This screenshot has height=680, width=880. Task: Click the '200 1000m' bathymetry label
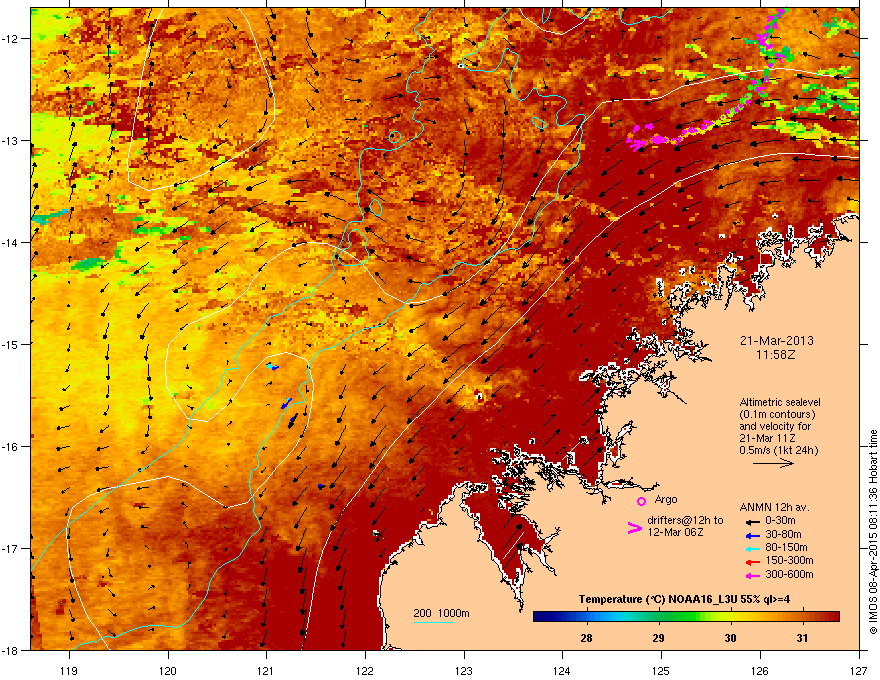(x=442, y=613)
